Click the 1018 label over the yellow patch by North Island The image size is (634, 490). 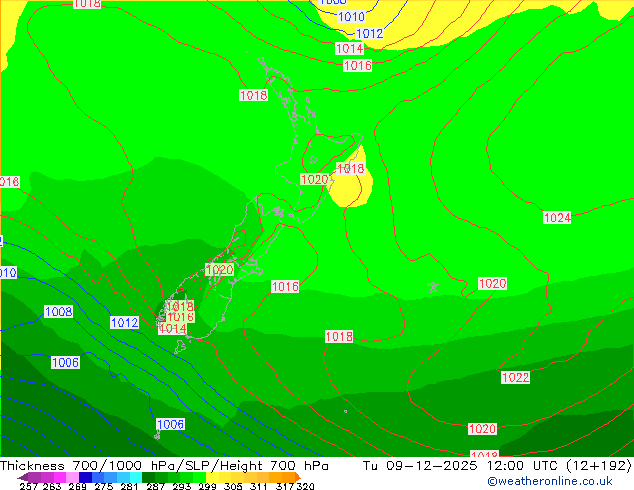(x=351, y=169)
